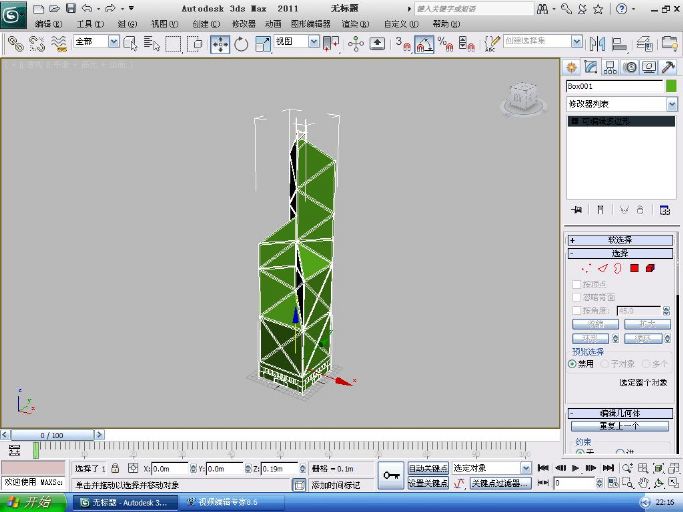The height and width of the screenshot is (512, 683).
Task: Click the Select and Manipulate icon
Action: tap(356, 44)
